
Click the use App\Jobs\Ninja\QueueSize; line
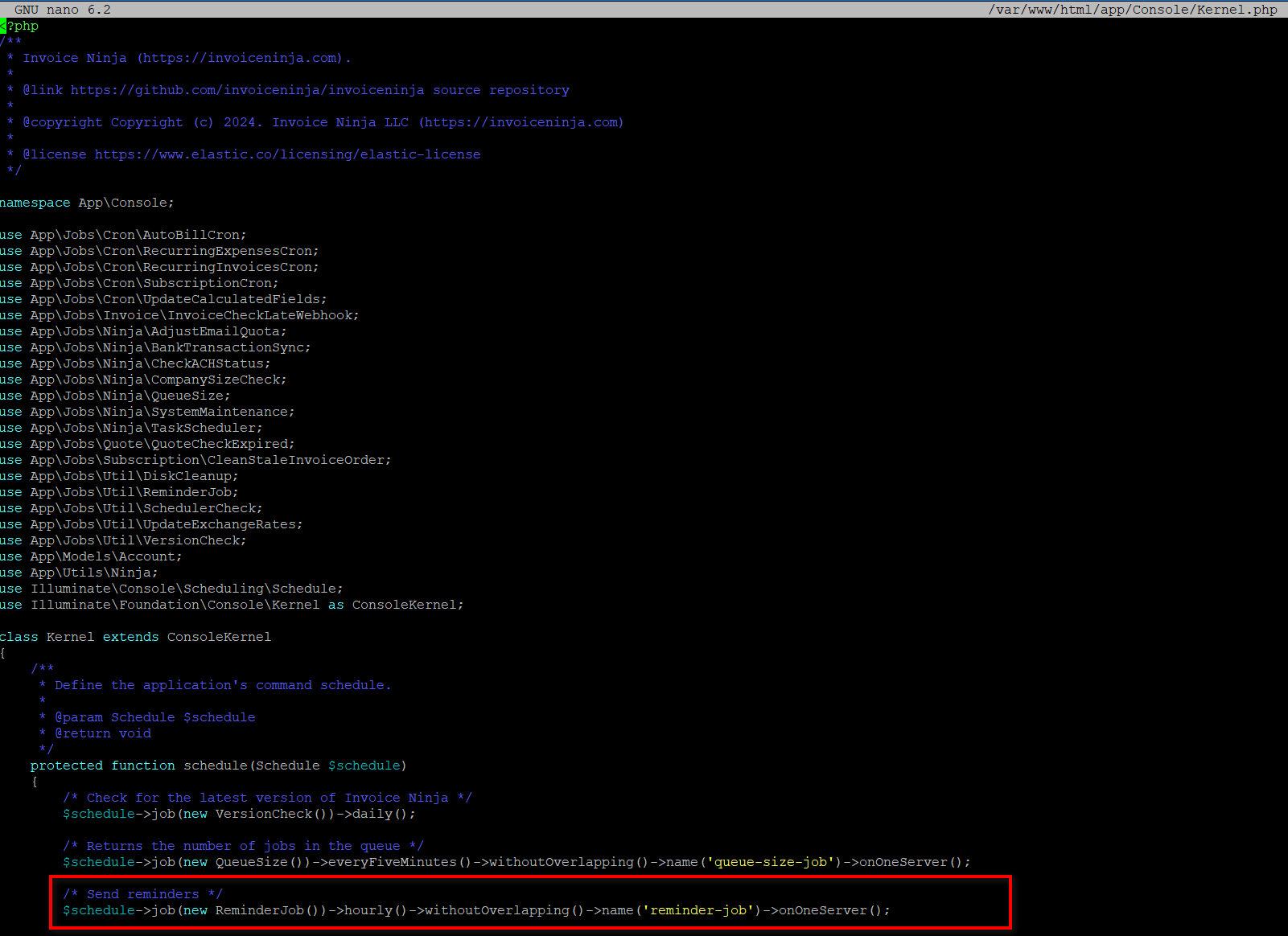[x=115, y=396]
